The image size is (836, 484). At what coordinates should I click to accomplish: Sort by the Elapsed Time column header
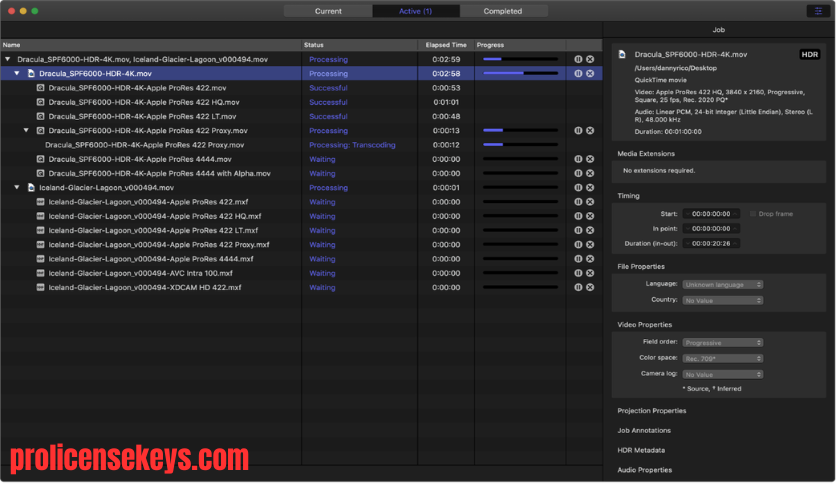coord(446,45)
